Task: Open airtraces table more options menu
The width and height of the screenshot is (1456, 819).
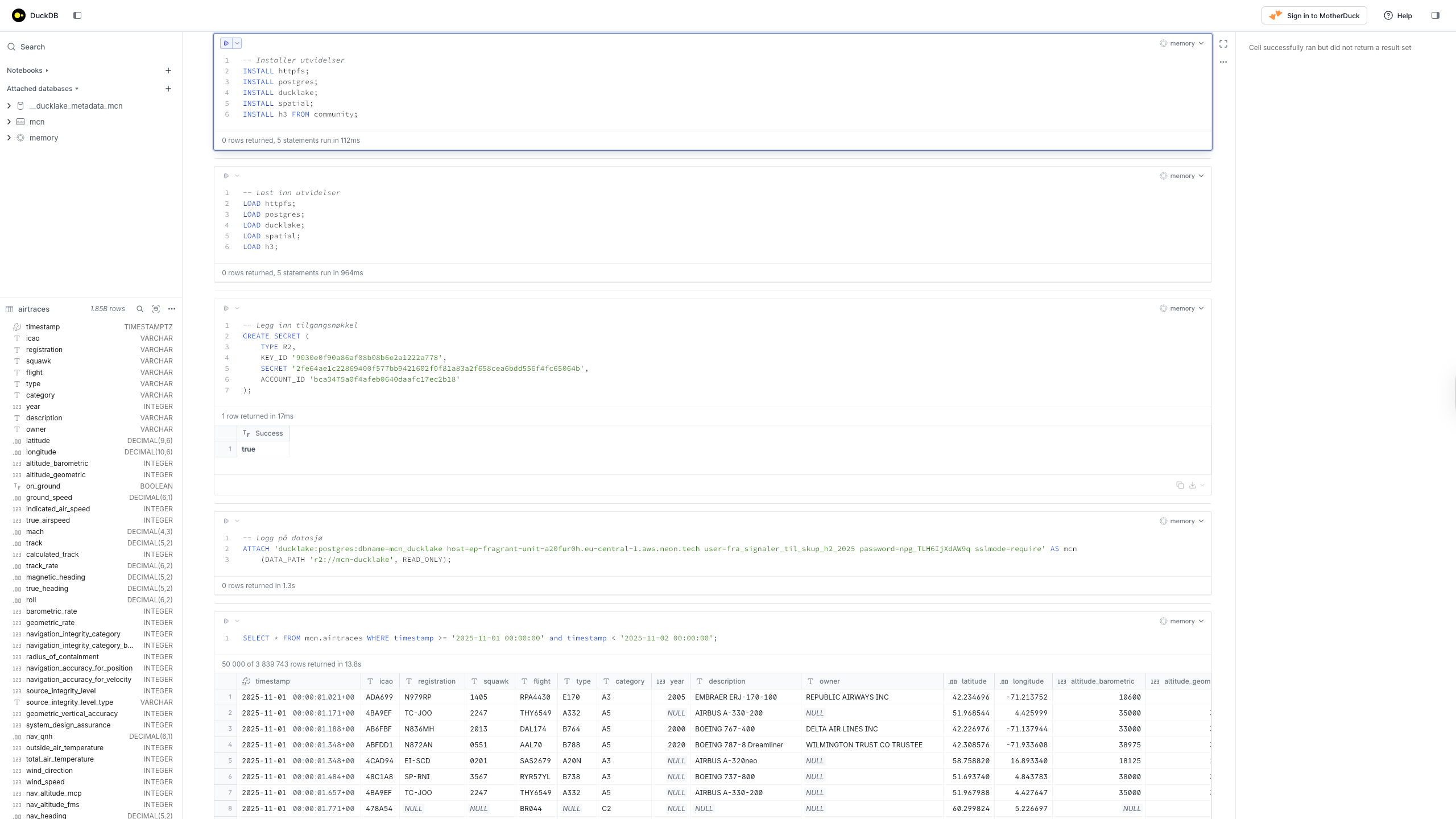Action: (172, 309)
